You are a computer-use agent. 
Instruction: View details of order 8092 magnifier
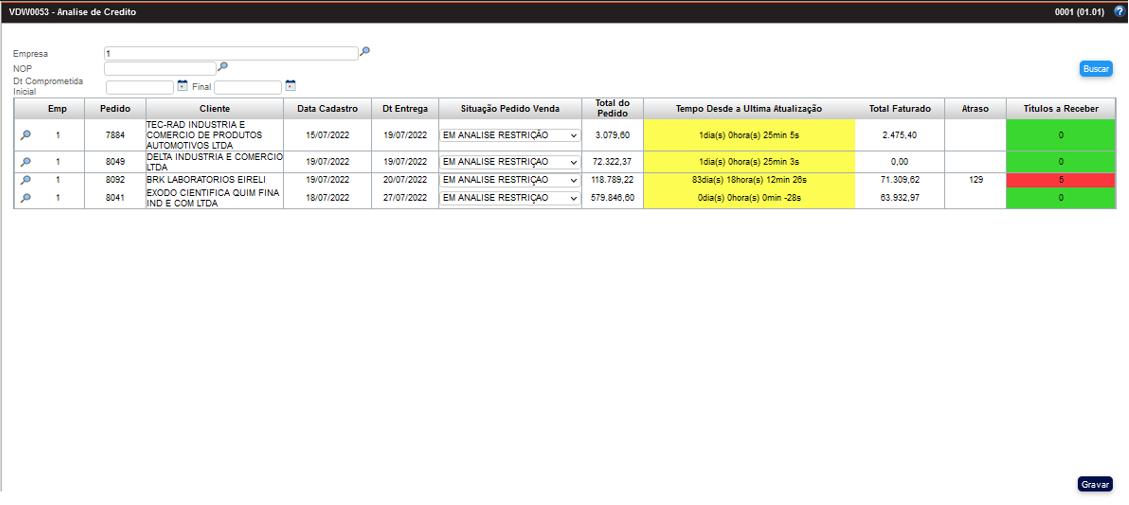point(26,180)
